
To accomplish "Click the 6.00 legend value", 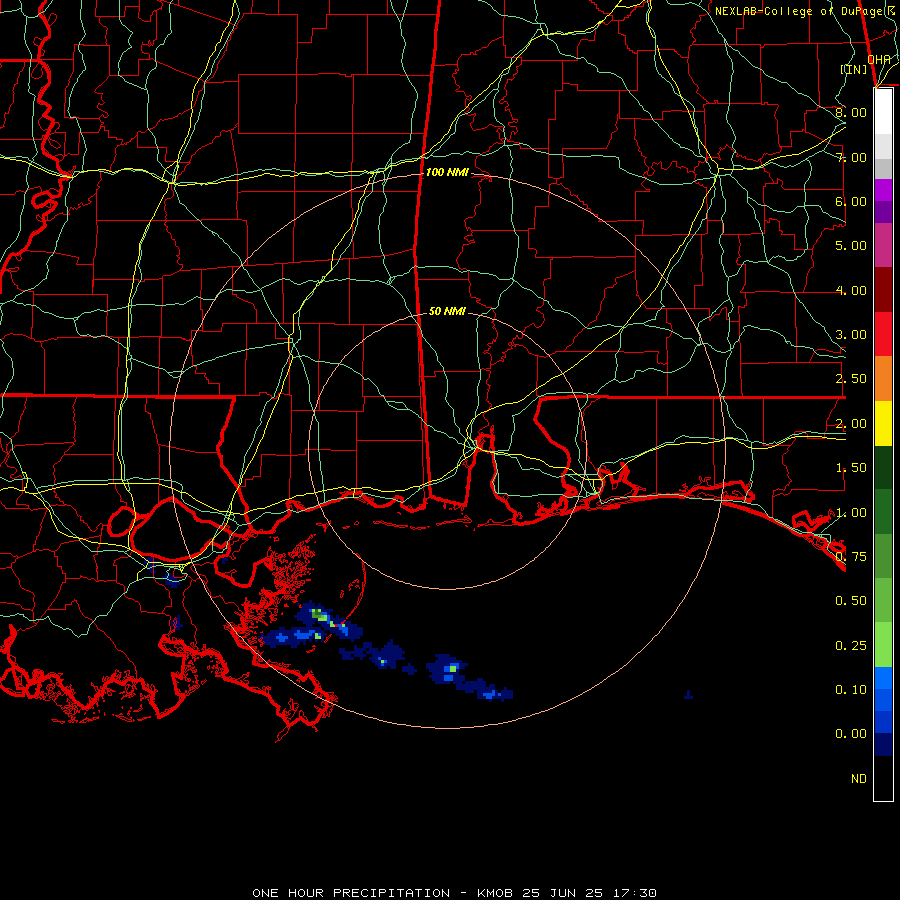I will coord(851,201).
